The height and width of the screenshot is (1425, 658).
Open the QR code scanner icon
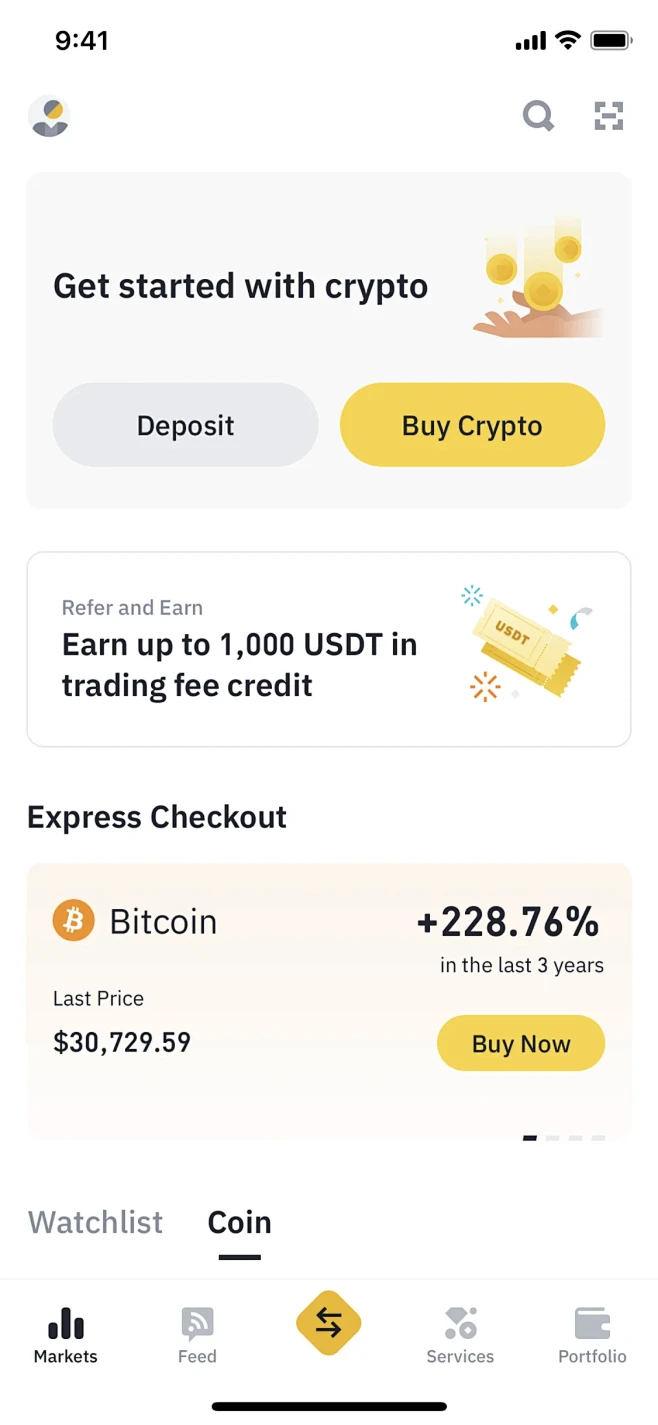(609, 116)
